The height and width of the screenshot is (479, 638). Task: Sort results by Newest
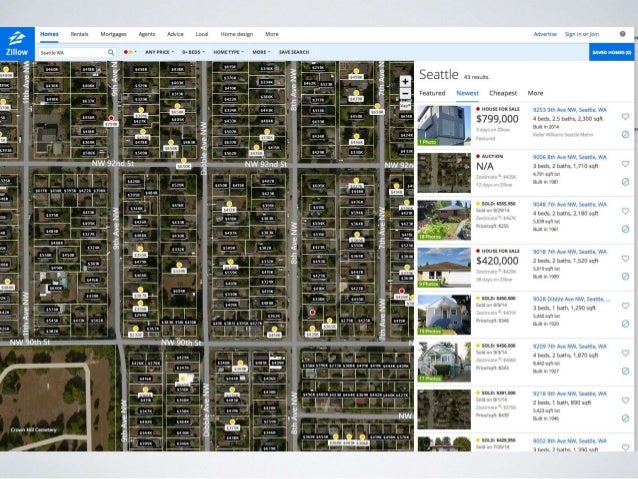pyautogui.click(x=468, y=93)
